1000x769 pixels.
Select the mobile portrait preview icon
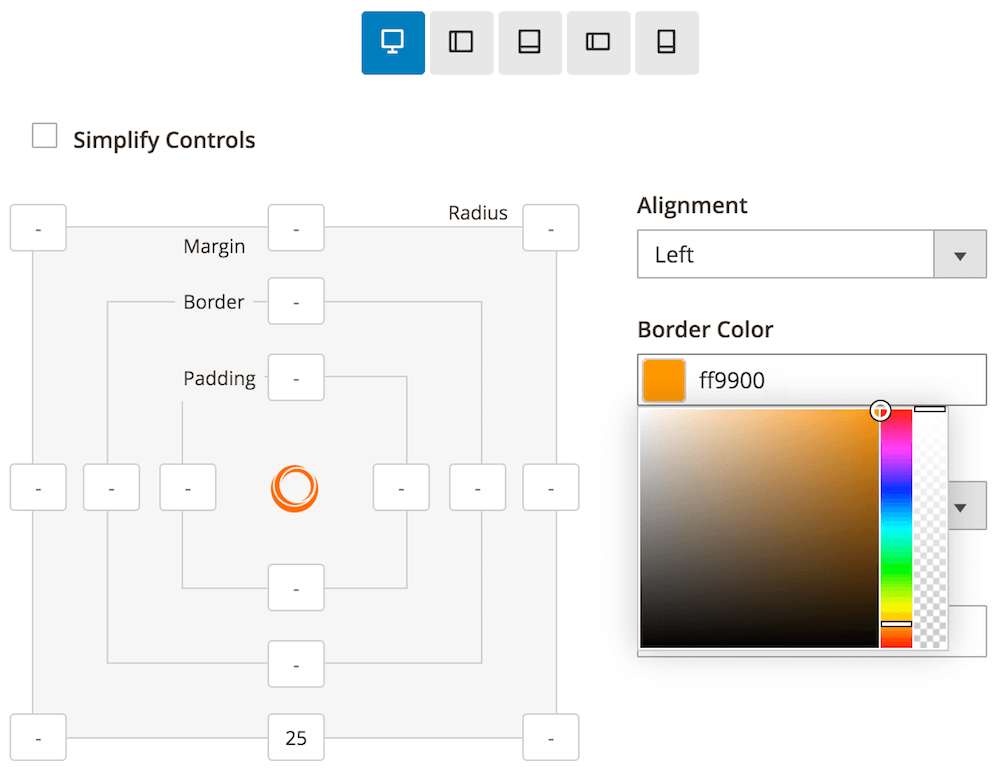point(666,42)
